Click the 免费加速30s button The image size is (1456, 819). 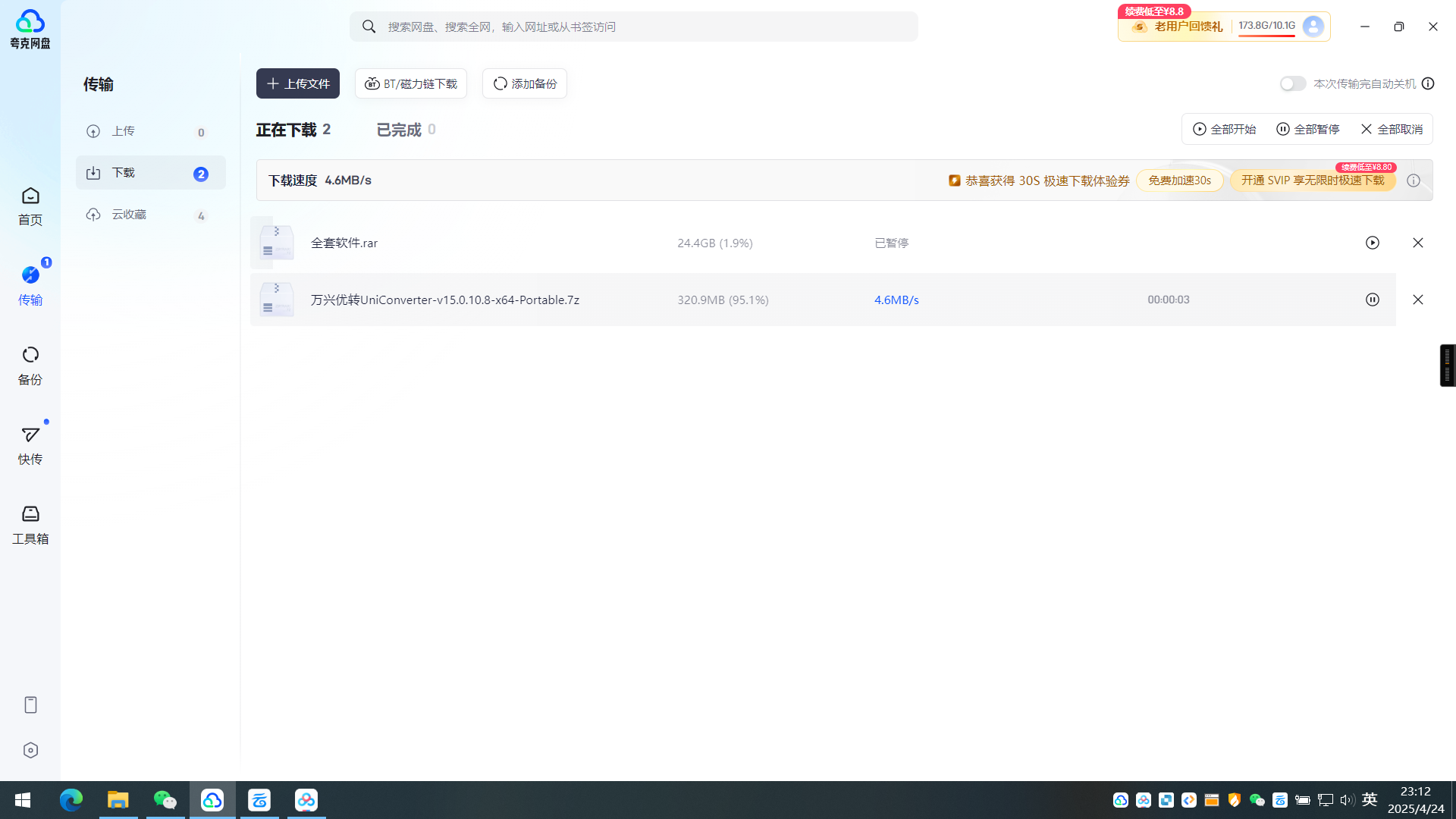[1179, 180]
